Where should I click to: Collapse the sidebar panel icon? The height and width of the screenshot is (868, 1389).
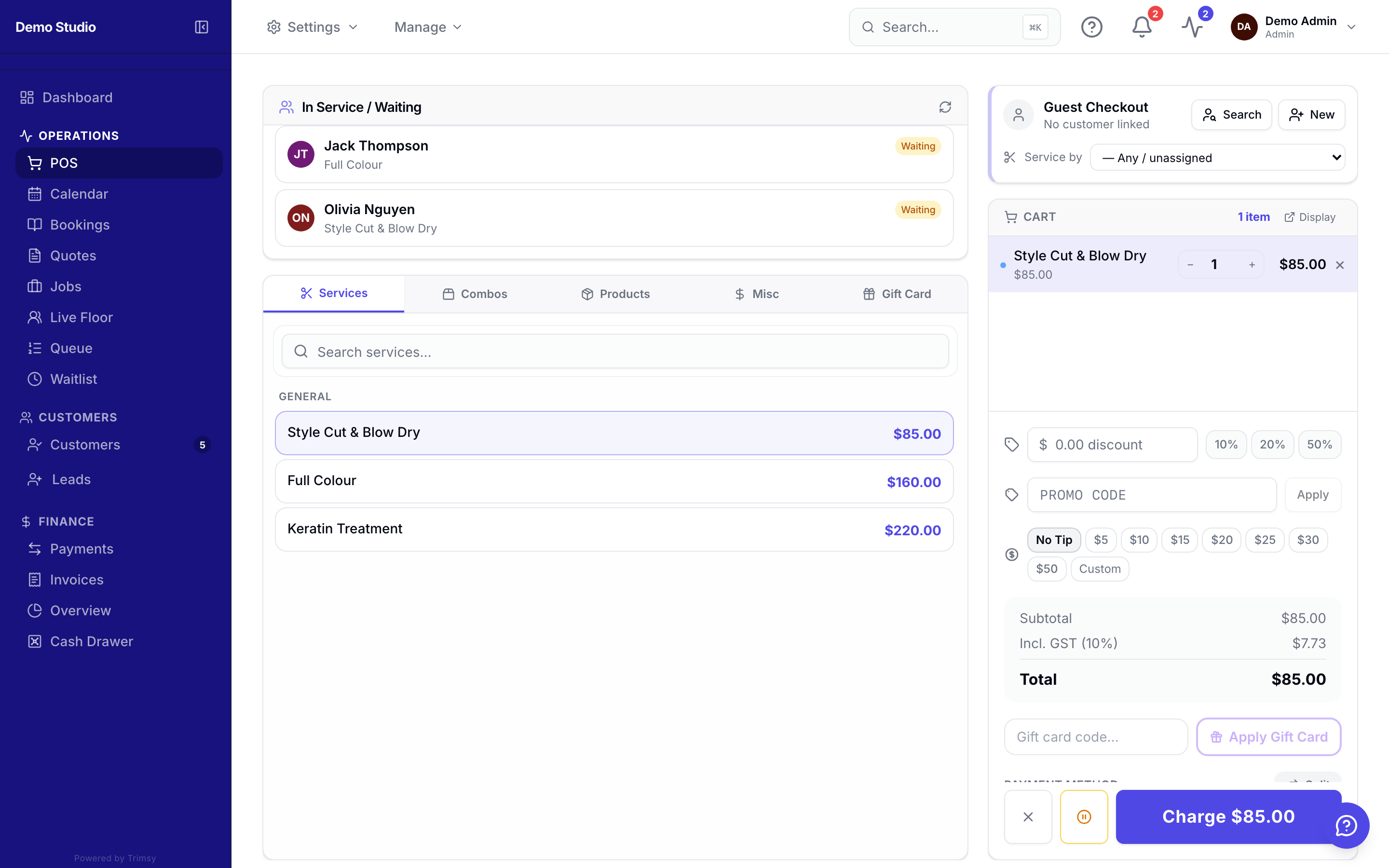click(202, 27)
